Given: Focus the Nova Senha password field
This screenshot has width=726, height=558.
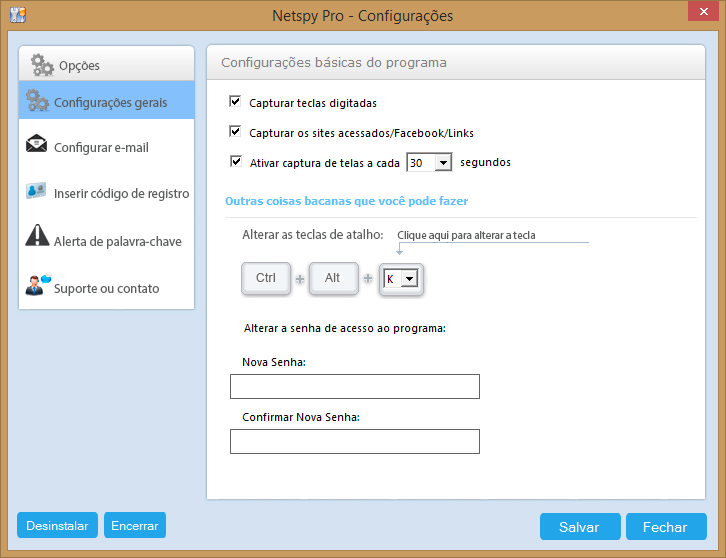Looking at the screenshot, I should [x=355, y=387].
